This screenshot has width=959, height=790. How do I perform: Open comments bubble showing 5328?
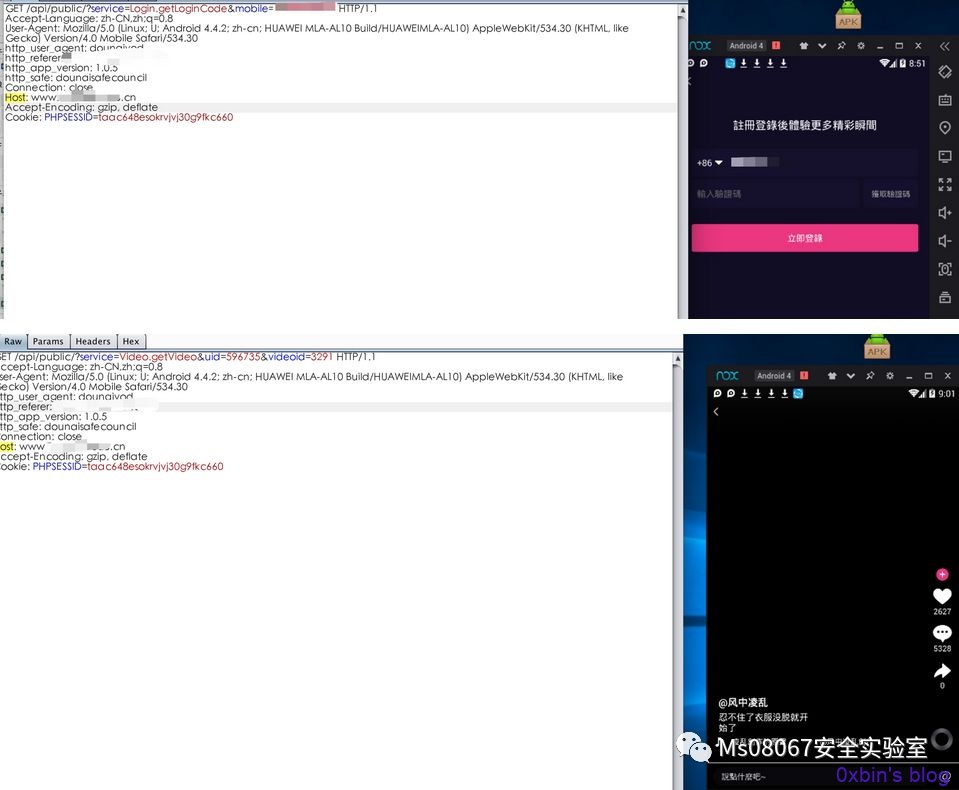coord(942,633)
